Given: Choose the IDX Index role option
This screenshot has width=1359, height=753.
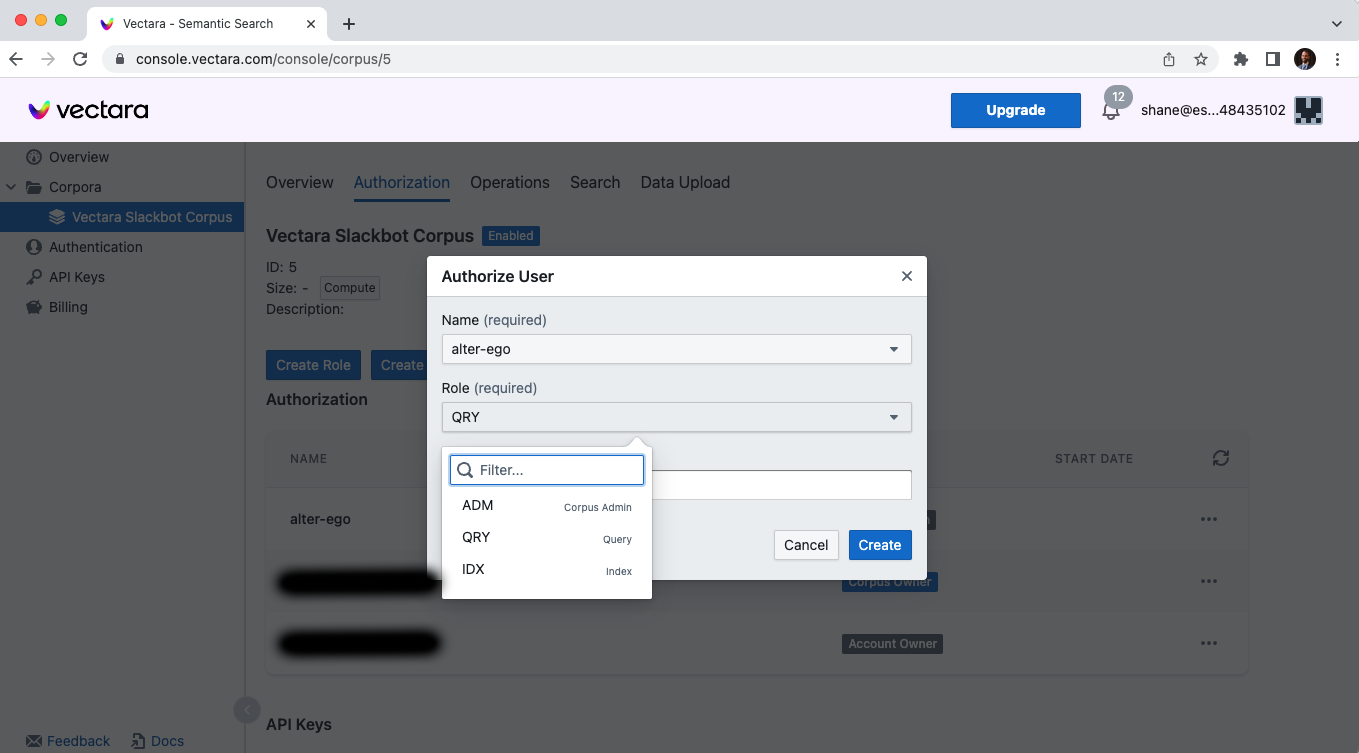Looking at the screenshot, I should pos(546,570).
